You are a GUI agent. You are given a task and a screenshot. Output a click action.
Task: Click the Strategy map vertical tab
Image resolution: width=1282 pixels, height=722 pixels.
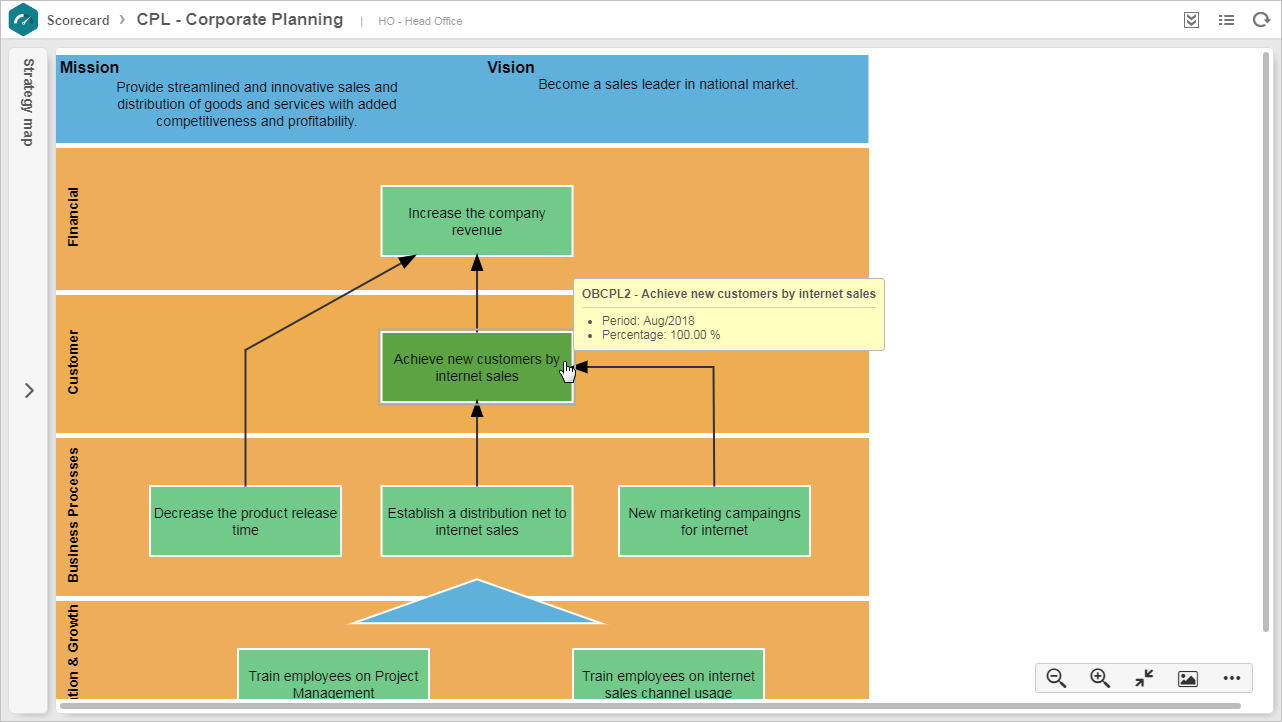click(28, 102)
